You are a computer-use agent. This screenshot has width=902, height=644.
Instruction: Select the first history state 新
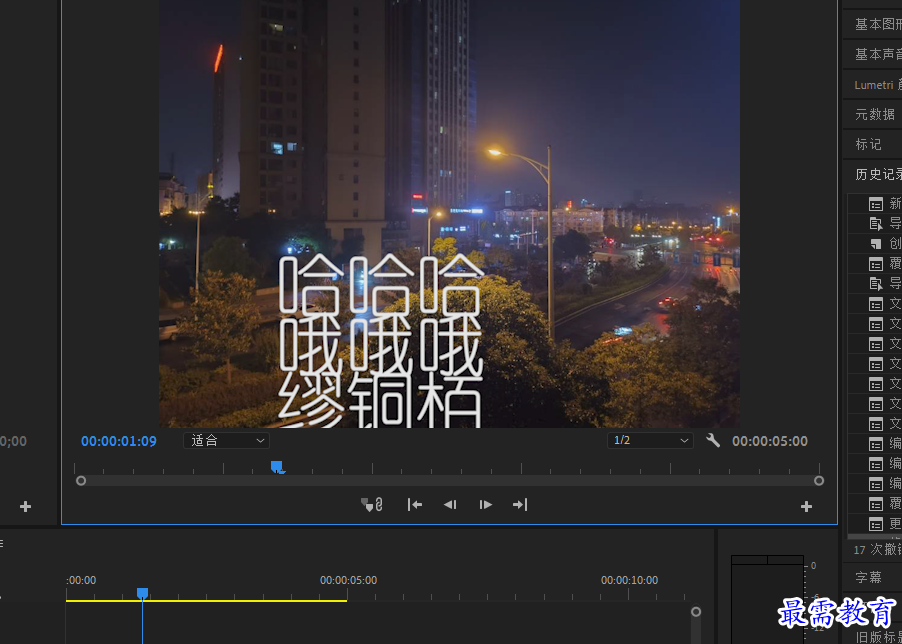875,204
